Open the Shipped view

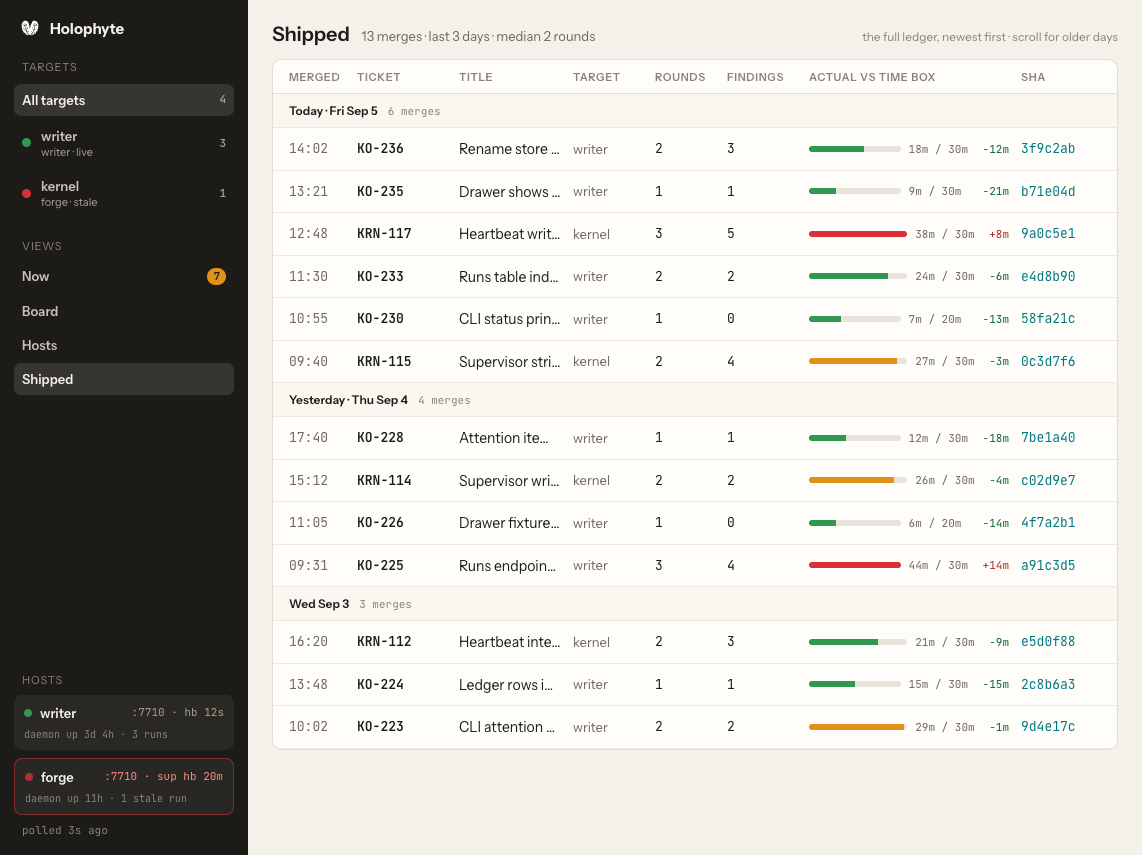point(124,379)
